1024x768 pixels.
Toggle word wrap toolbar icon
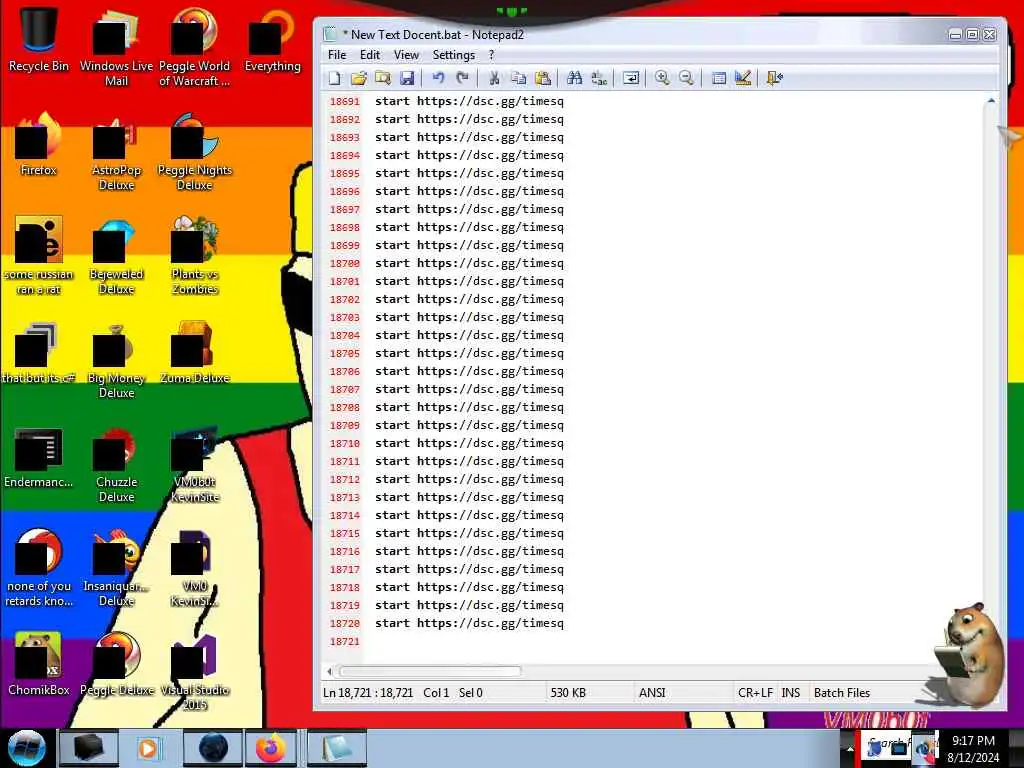point(631,78)
